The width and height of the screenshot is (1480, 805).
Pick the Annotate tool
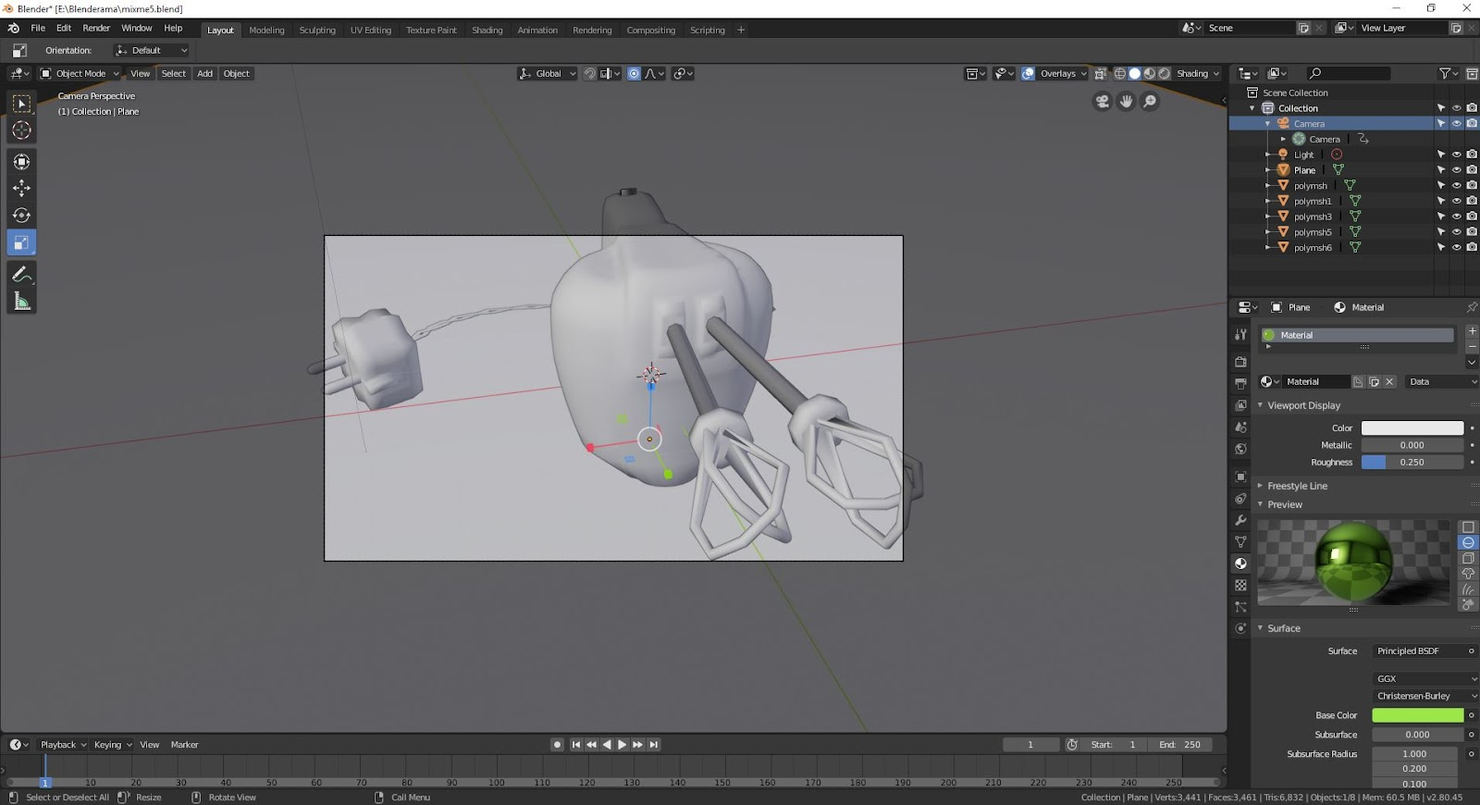(x=21, y=274)
